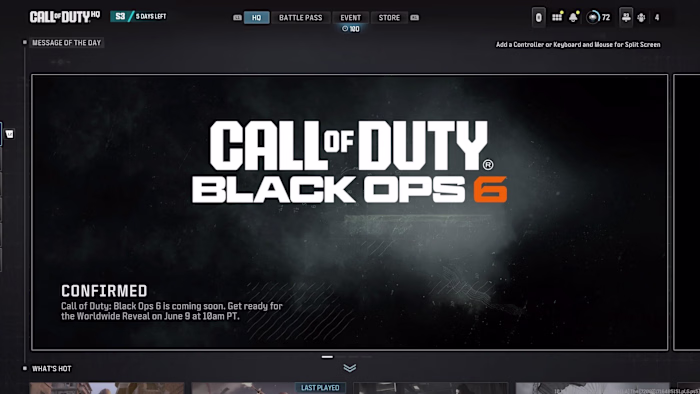Open the first What's Hot thumbnail

(107, 388)
